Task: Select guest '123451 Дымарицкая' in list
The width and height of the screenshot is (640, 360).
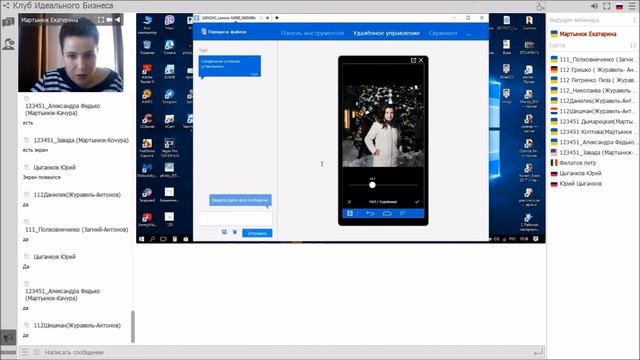Action: coord(593,121)
